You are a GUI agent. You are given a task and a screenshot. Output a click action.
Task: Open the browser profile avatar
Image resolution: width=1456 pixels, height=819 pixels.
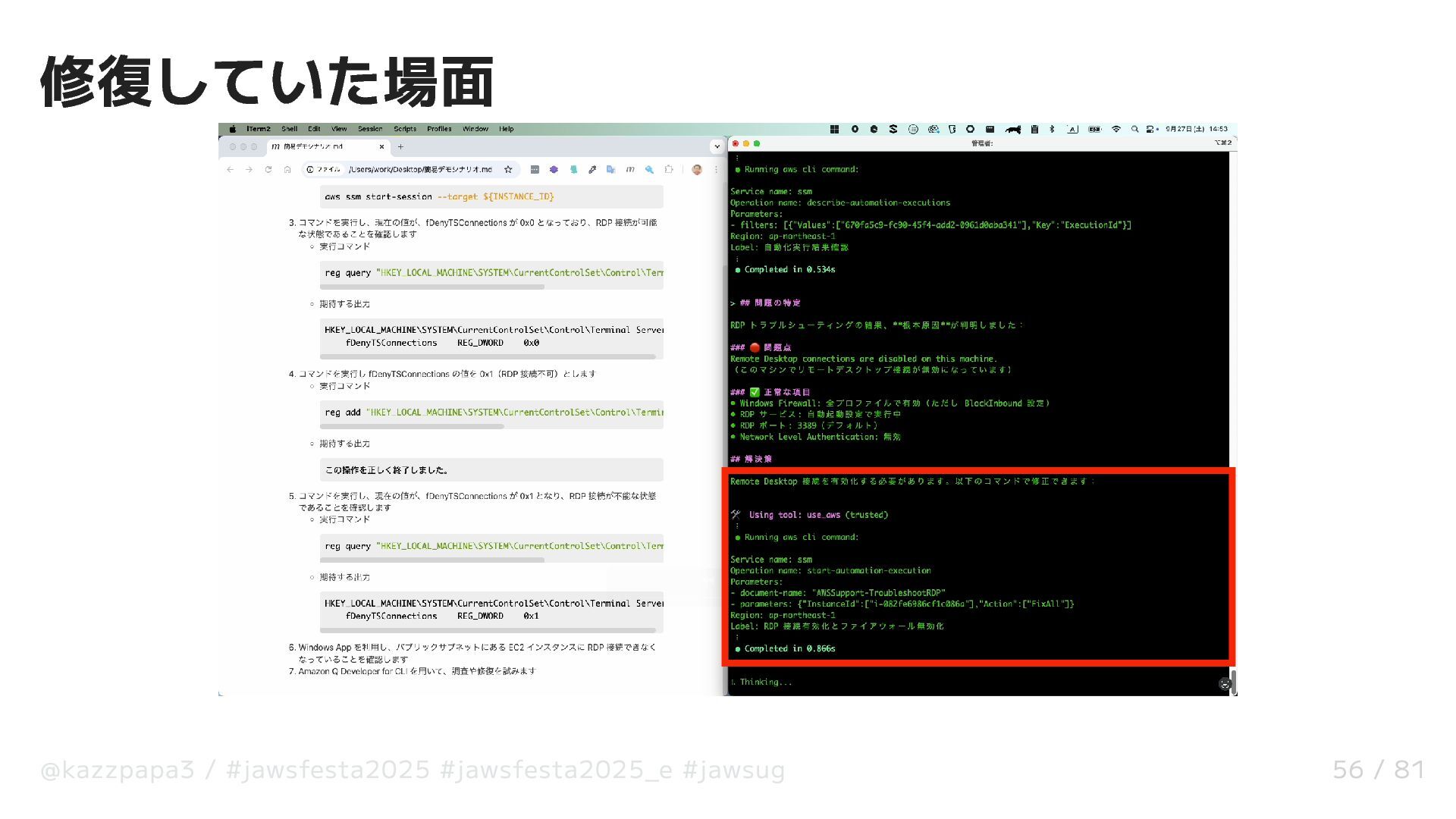coord(697,170)
